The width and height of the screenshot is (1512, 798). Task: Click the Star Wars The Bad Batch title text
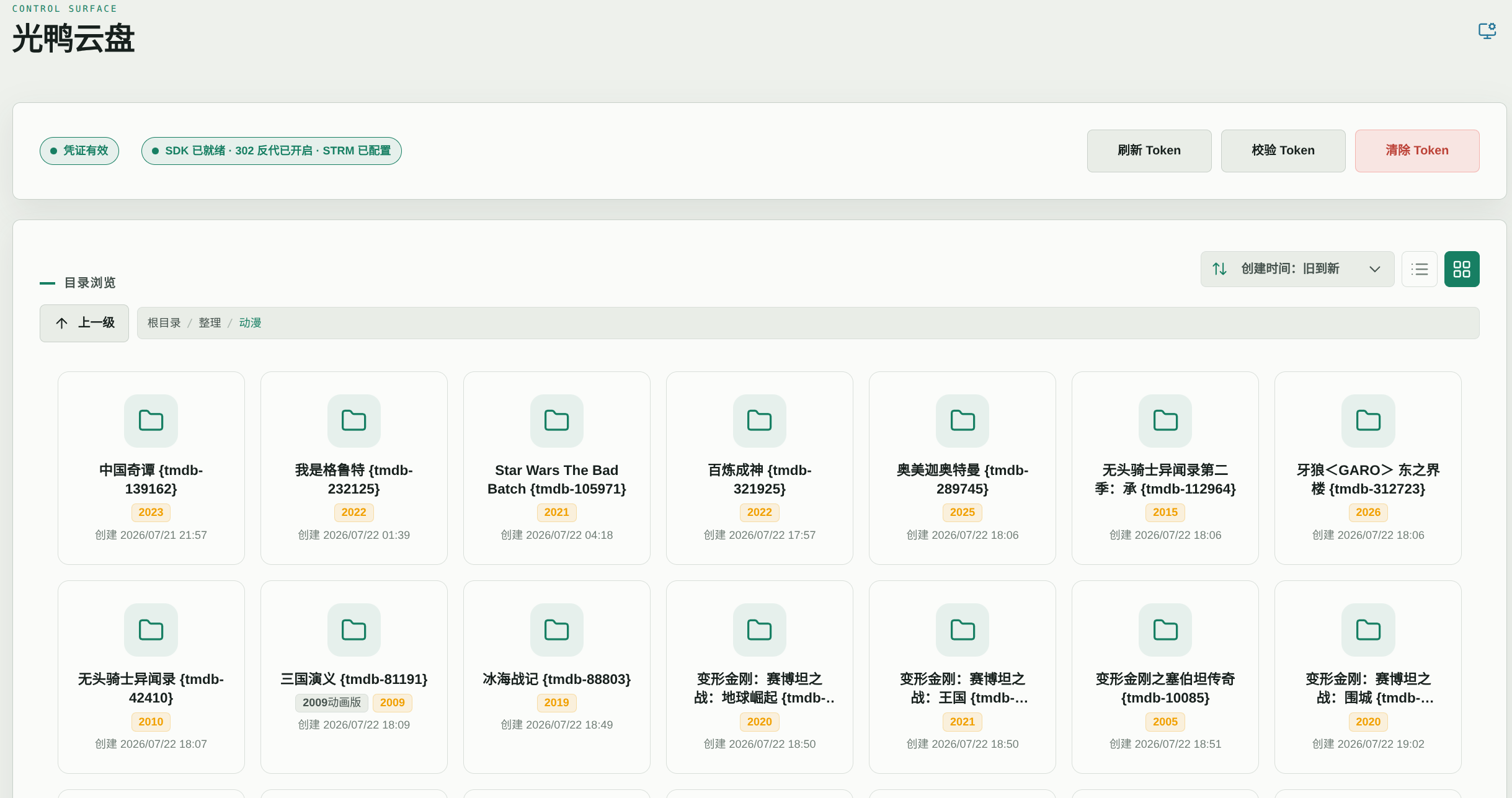[x=557, y=479]
